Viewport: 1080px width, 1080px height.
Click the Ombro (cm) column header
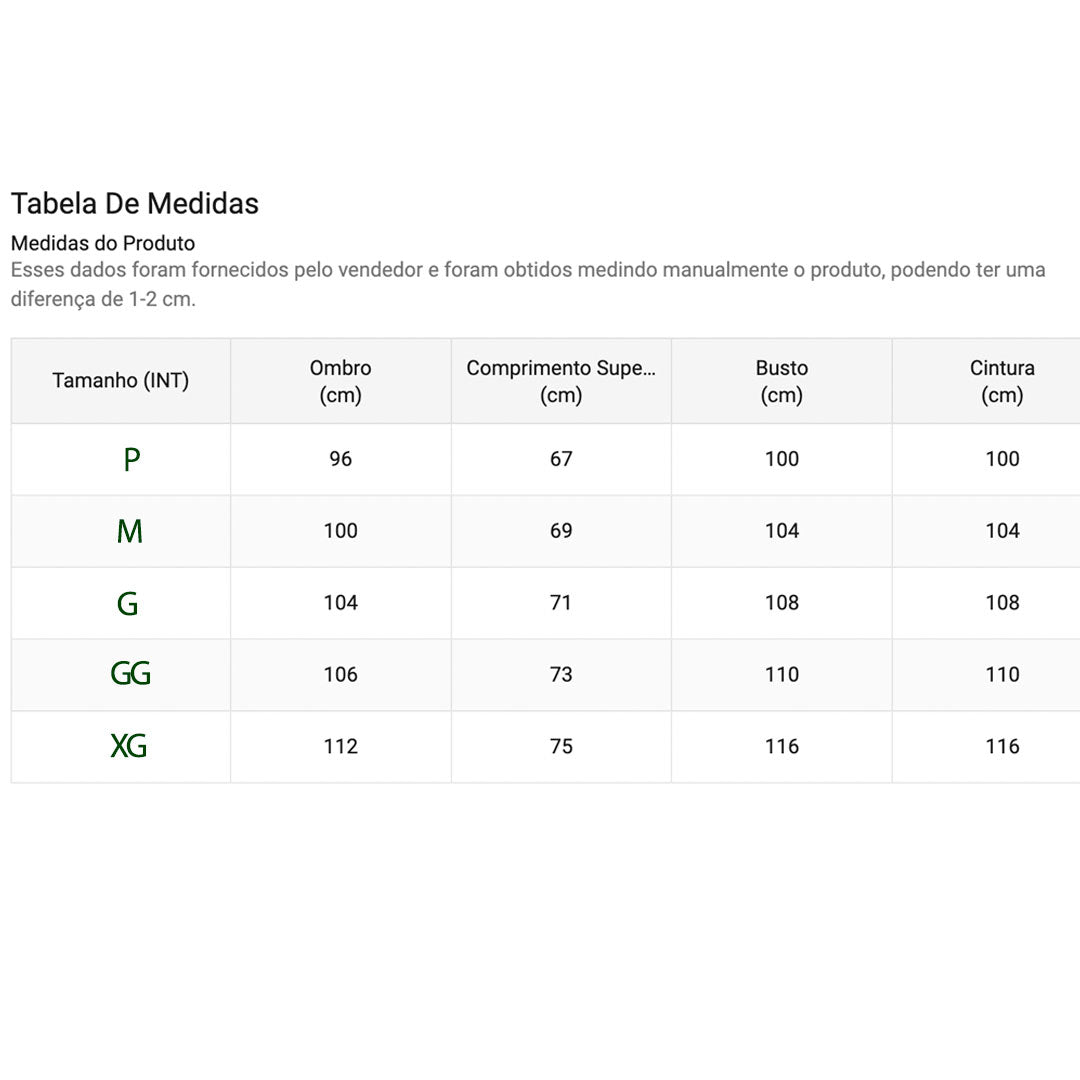pos(340,381)
